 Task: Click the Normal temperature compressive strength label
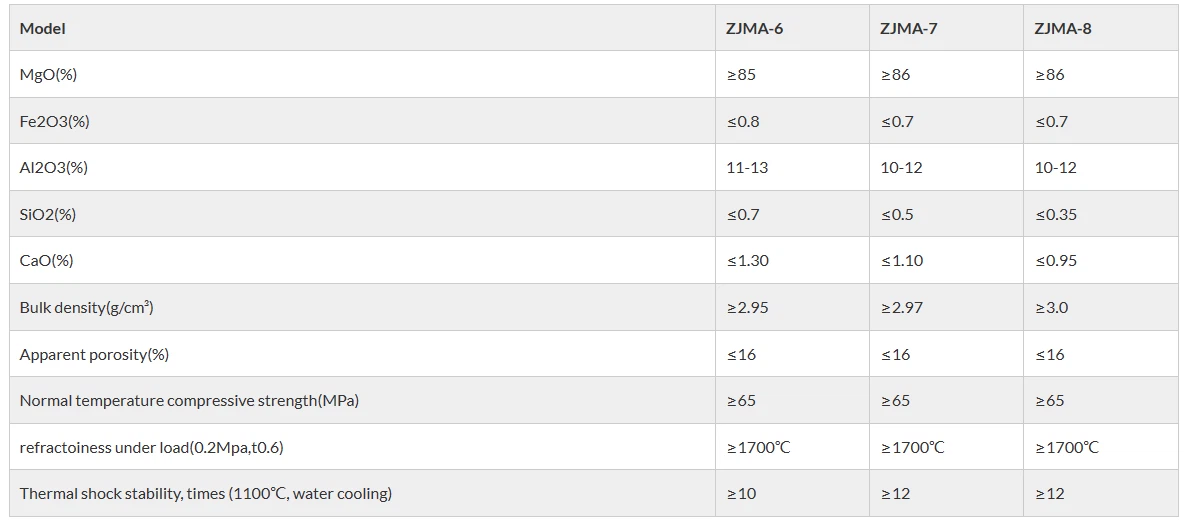pyautogui.click(x=189, y=400)
